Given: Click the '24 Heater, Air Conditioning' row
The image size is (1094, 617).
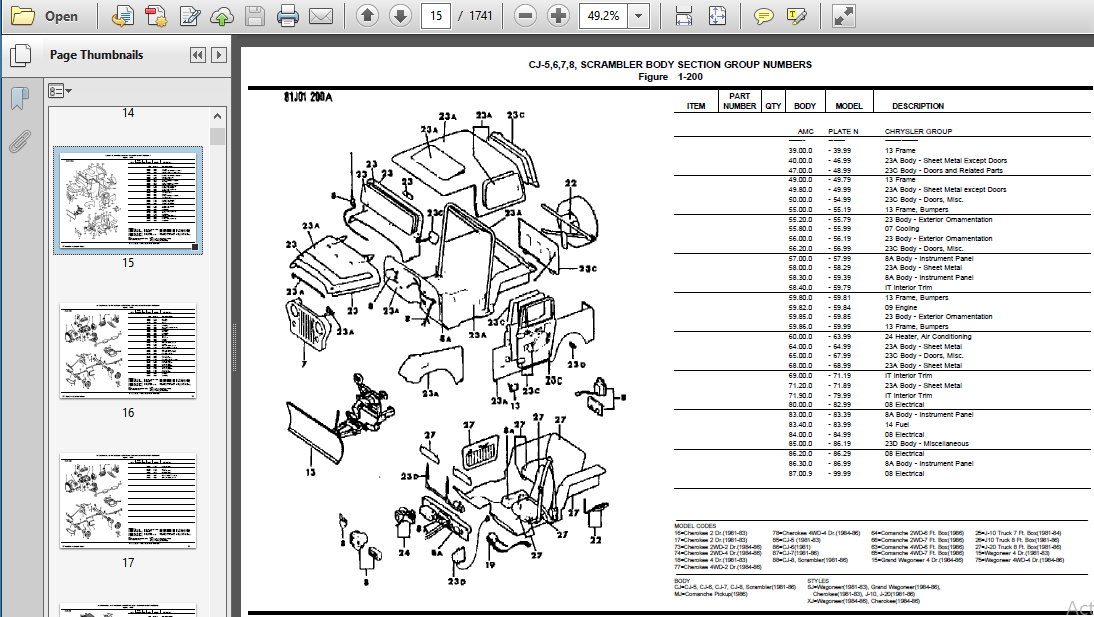Looking at the screenshot, I should [x=927, y=336].
